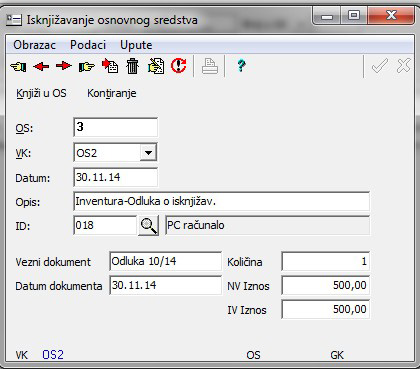
Task: Click the Datum dokumenta field
Action: coord(165,285)
